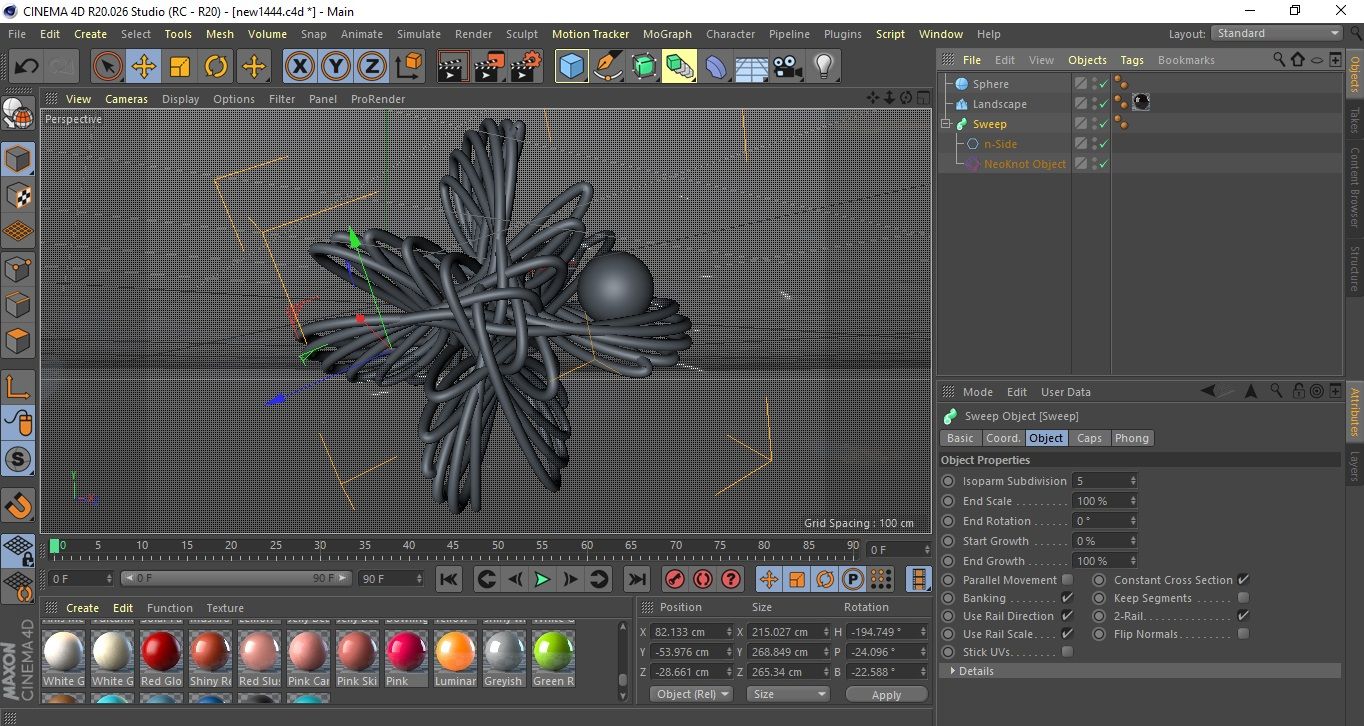Image resolution: width=1364 pixels, height=726 pixels.
Task: Enable the Parallel Movement checkbox
Action: point(1067,580)
